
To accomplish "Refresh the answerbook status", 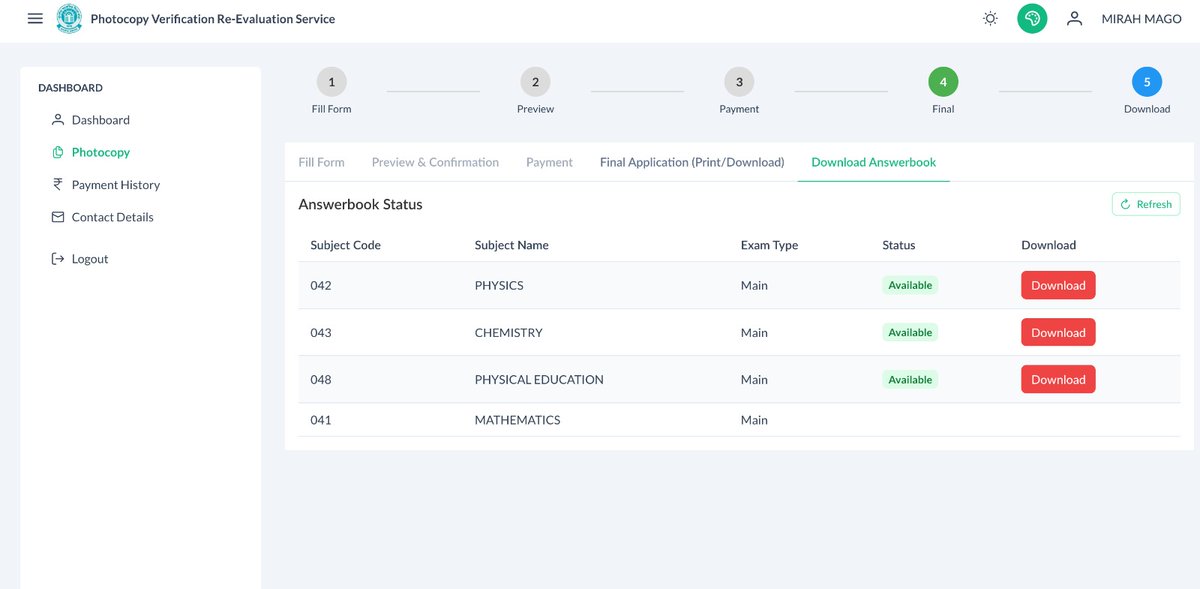I will [1146, 204].
